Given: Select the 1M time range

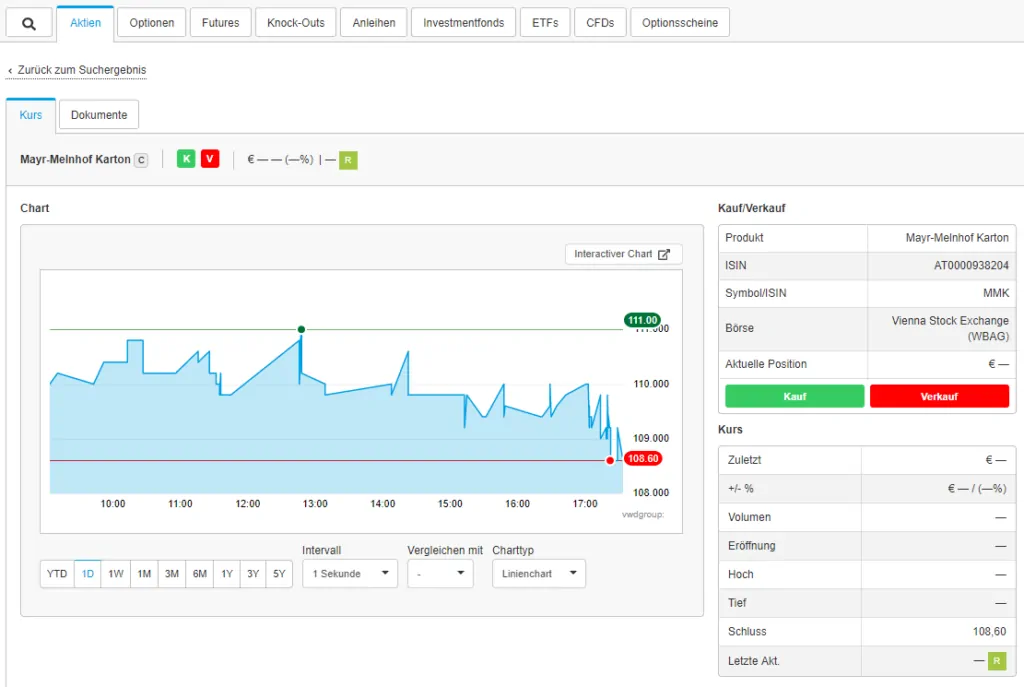Looking at the screenshot, I should pos(144,573).
